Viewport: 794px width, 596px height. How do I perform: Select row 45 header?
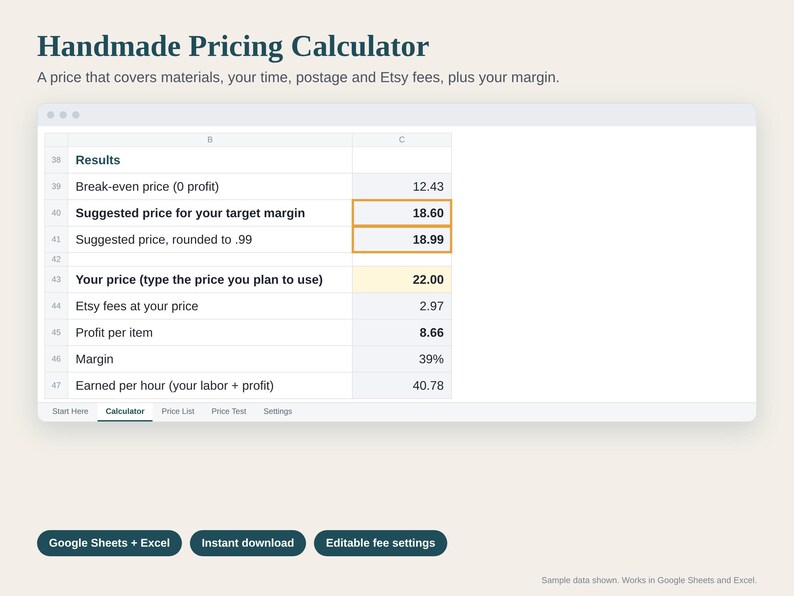pyautogui.click(x=56, y=333)
